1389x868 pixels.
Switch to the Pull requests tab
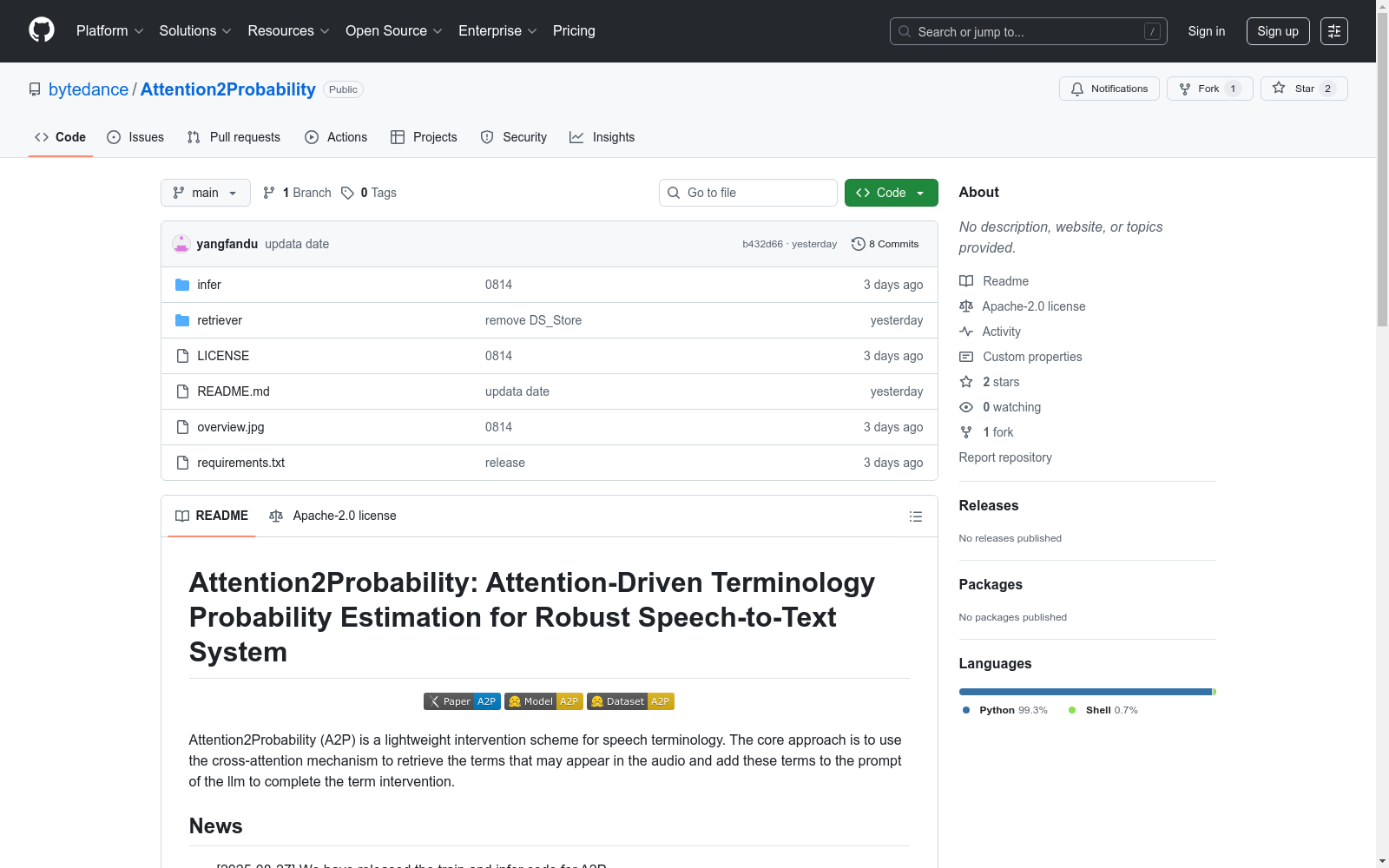(x=234, y=137)
